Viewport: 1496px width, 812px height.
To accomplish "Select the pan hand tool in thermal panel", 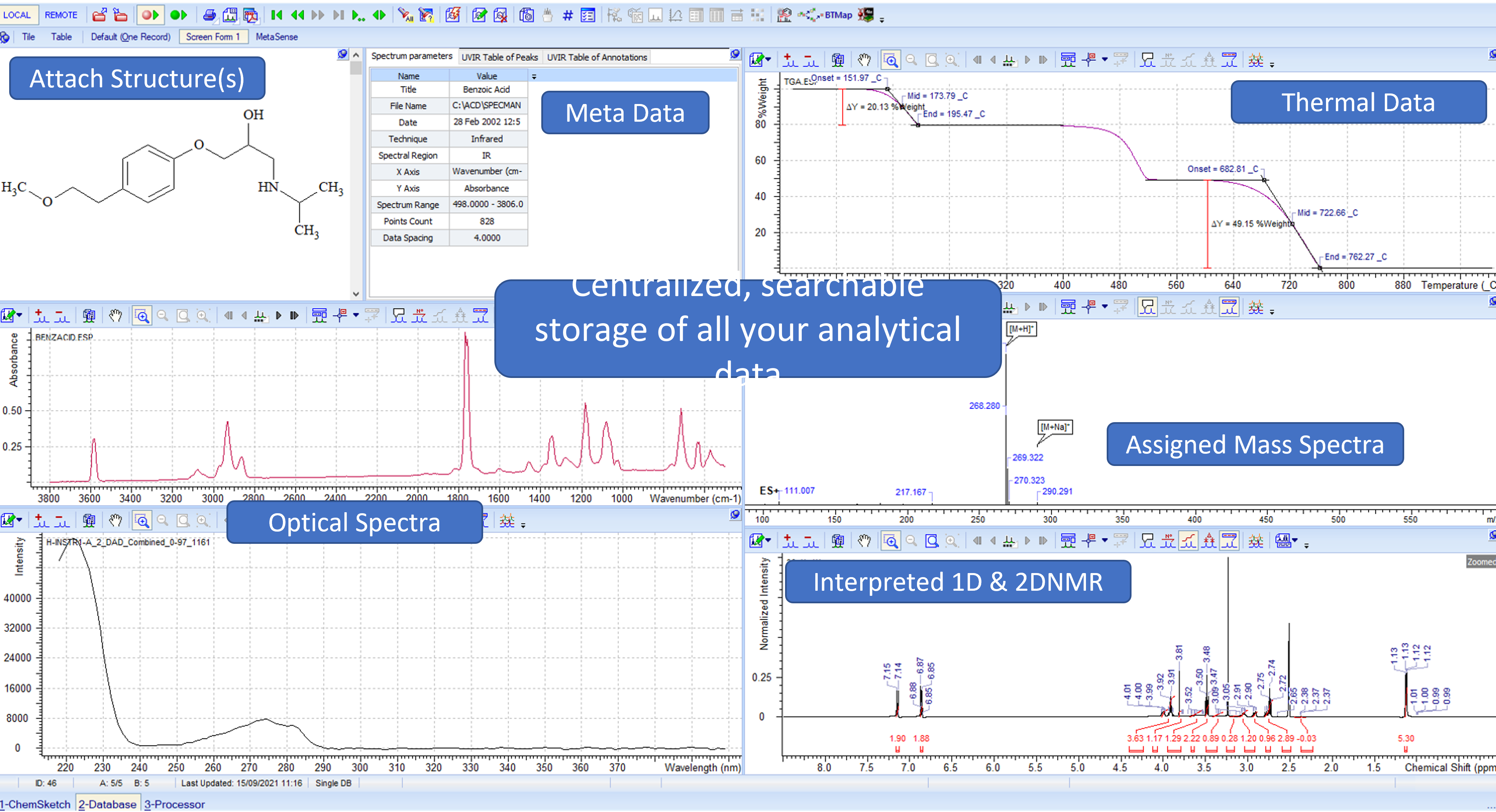I will pyautogui.click(x=864, y=60).
